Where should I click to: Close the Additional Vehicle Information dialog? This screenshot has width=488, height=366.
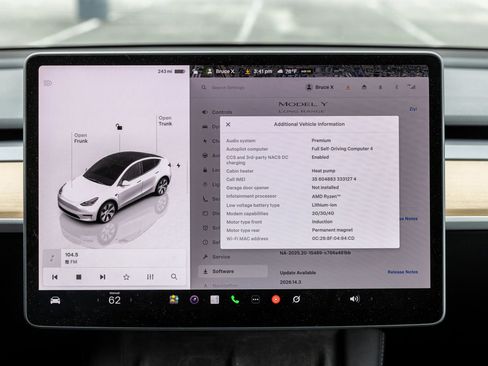pos(228,124)
